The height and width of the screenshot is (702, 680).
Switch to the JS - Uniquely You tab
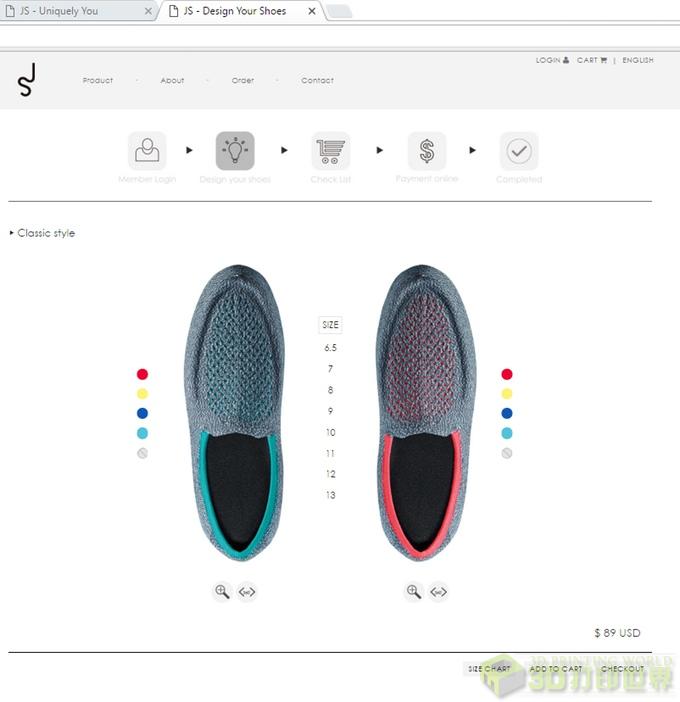pyautogui.click(x=59, y=11)
